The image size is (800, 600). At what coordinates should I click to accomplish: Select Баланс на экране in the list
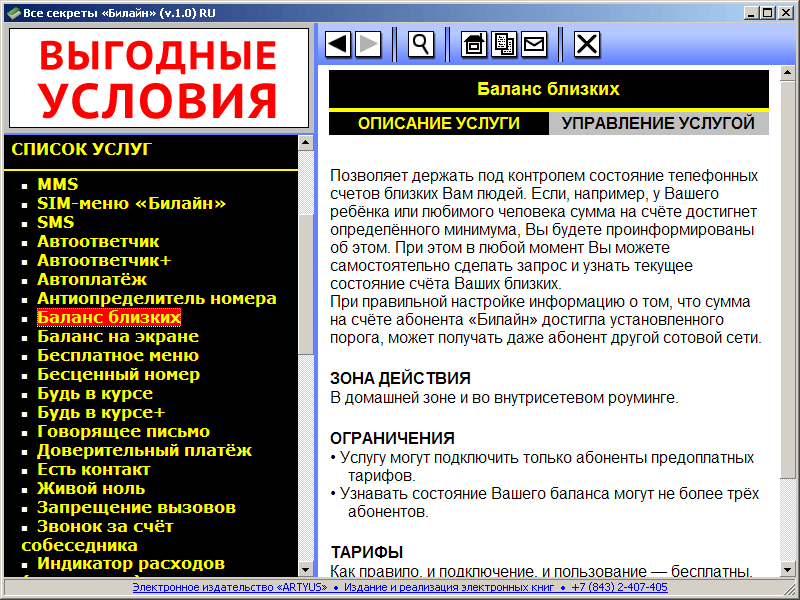(118, 336)
